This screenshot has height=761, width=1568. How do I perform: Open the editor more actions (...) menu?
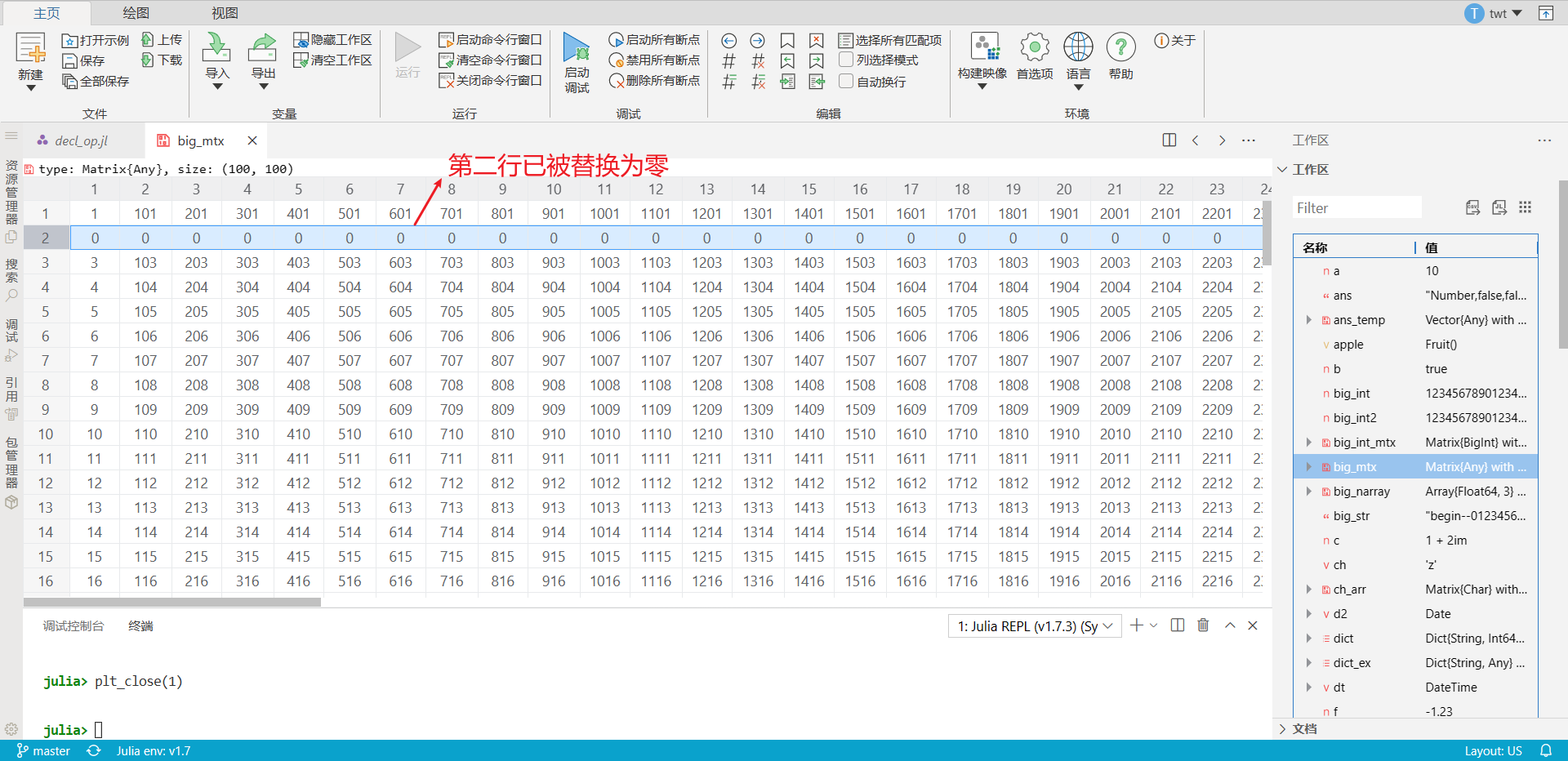(1249, 140)
